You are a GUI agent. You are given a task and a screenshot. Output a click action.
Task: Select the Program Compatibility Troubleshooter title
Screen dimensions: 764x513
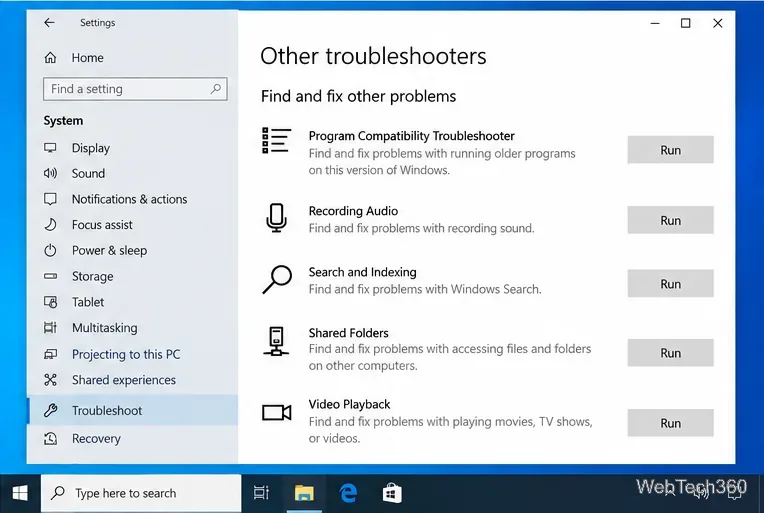coord(411,136)
